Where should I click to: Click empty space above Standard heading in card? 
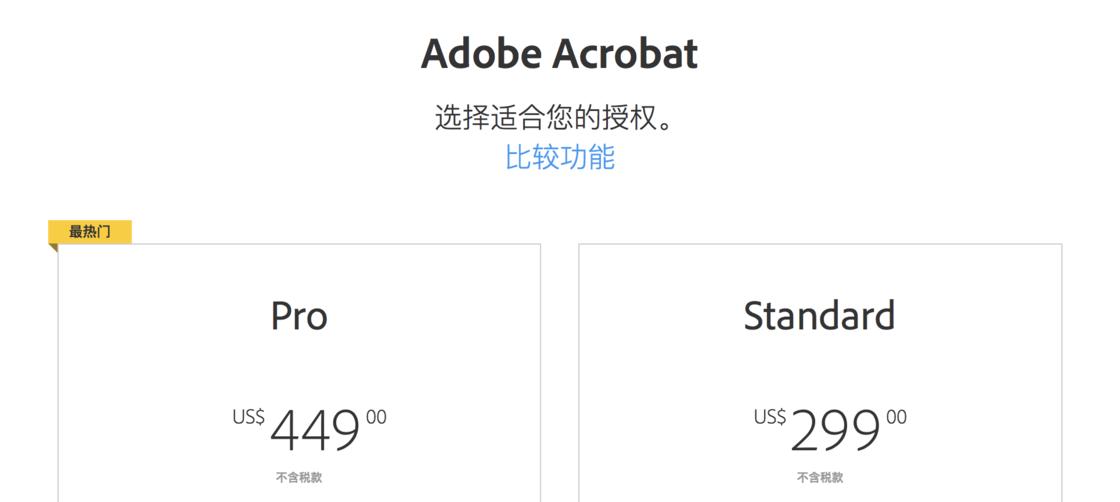point(819,268)
